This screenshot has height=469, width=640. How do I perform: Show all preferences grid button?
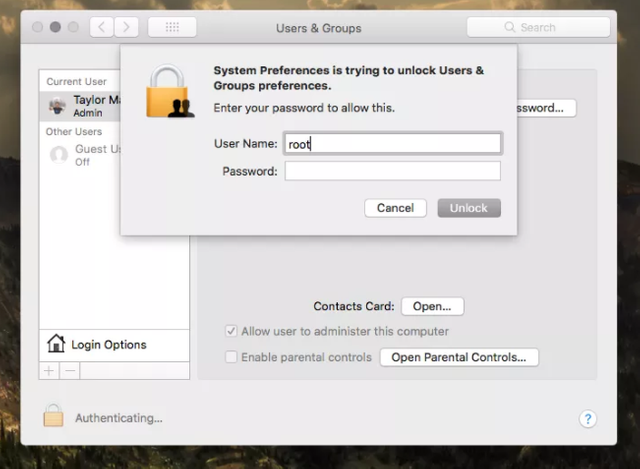pos(172,27)
